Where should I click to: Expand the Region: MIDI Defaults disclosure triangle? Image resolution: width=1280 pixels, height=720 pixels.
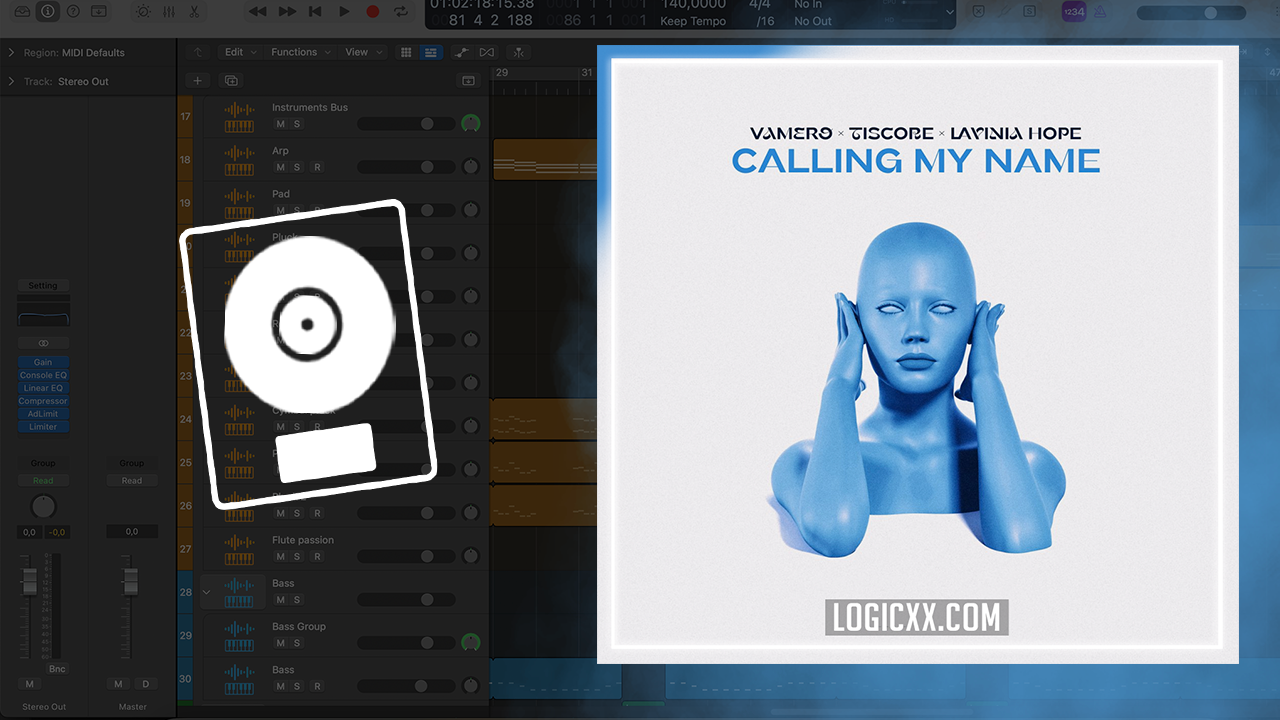pos(11,52)
